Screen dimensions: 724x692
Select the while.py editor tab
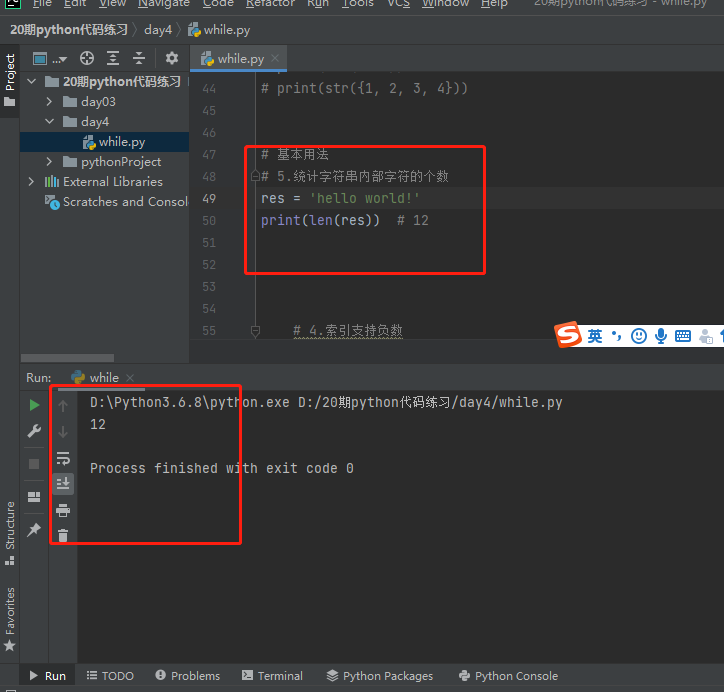pos(238,59)
